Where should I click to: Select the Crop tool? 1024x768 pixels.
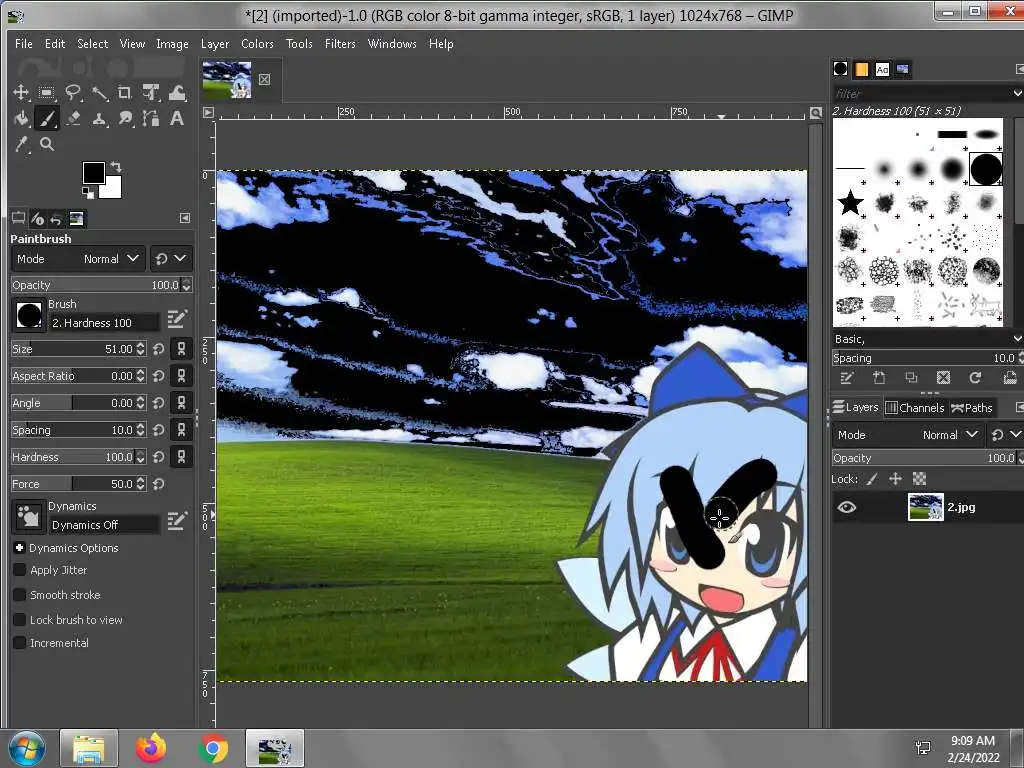click(x=125, y=92)
